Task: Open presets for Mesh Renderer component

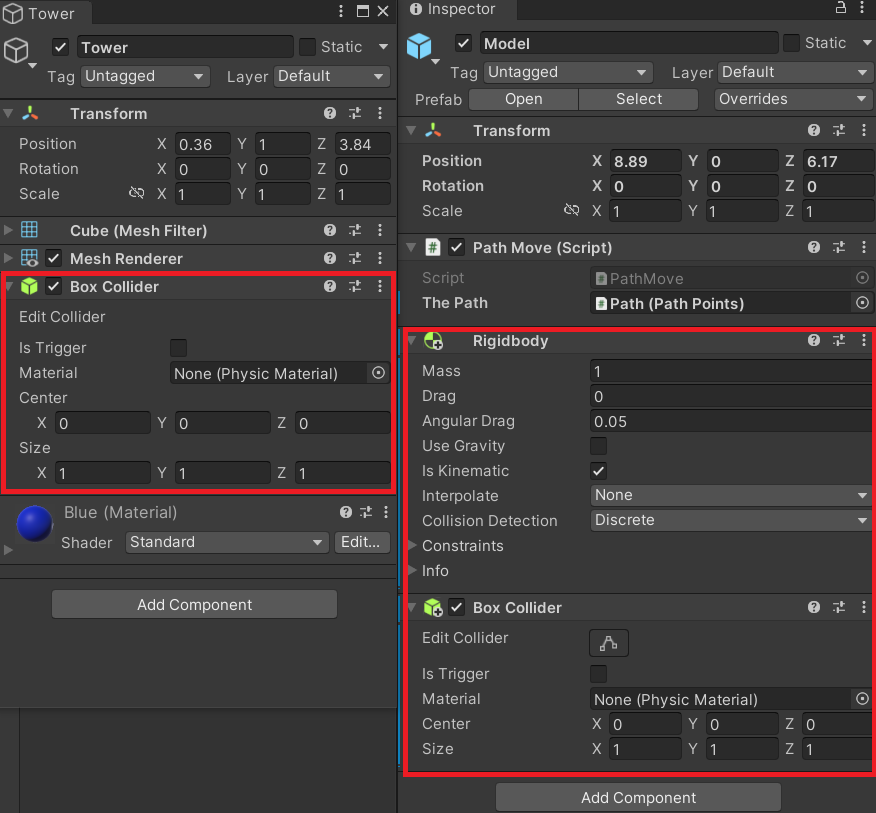Action: (x=355, y=258)
